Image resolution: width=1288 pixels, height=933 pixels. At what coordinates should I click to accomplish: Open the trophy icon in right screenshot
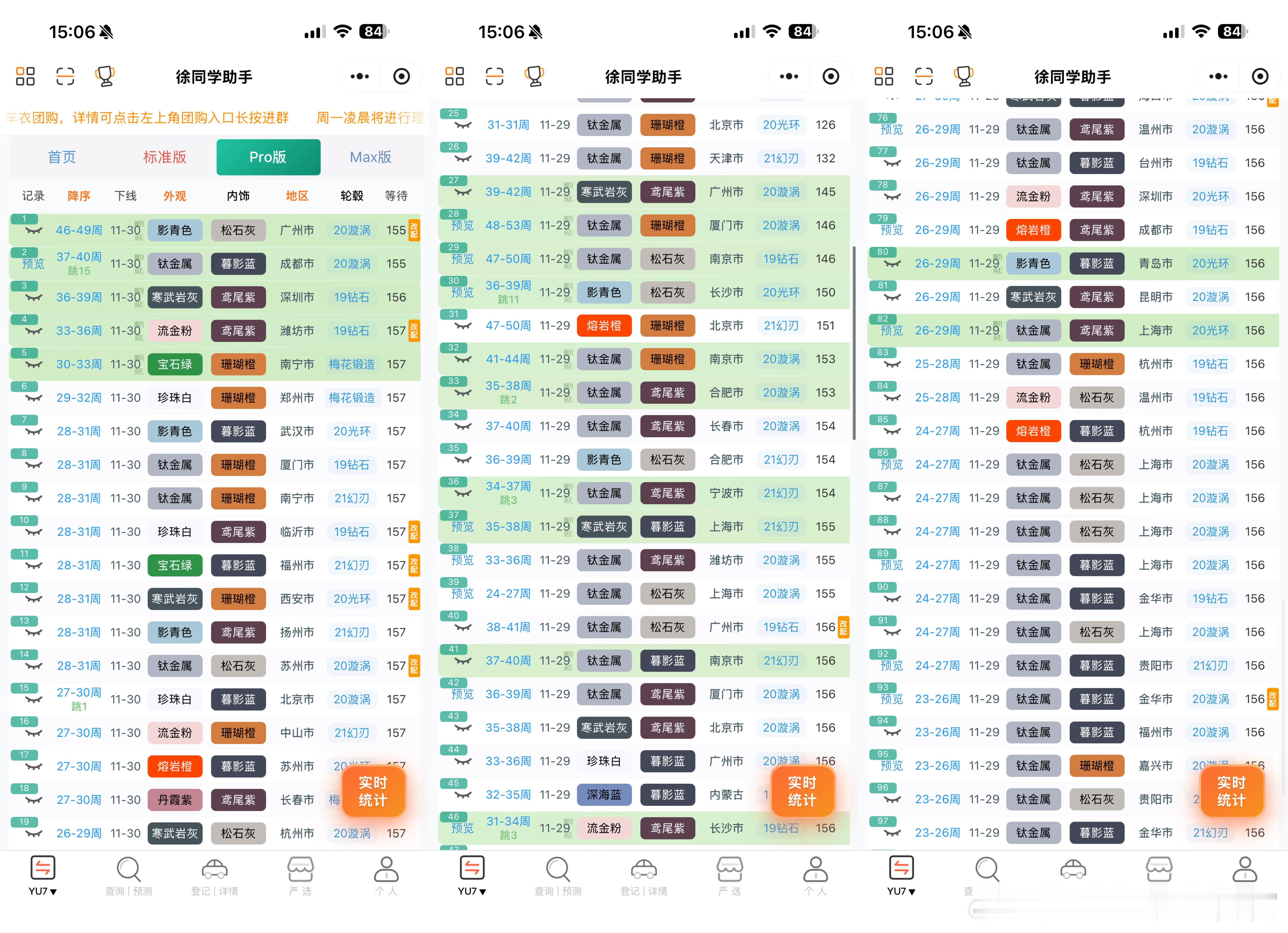point(964,76)
